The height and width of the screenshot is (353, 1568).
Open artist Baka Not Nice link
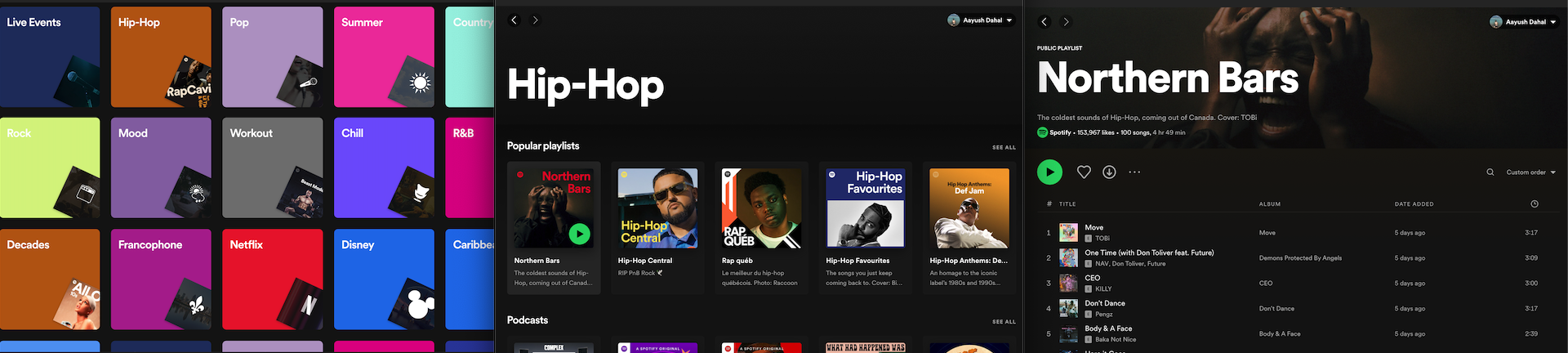point(1116,340)
